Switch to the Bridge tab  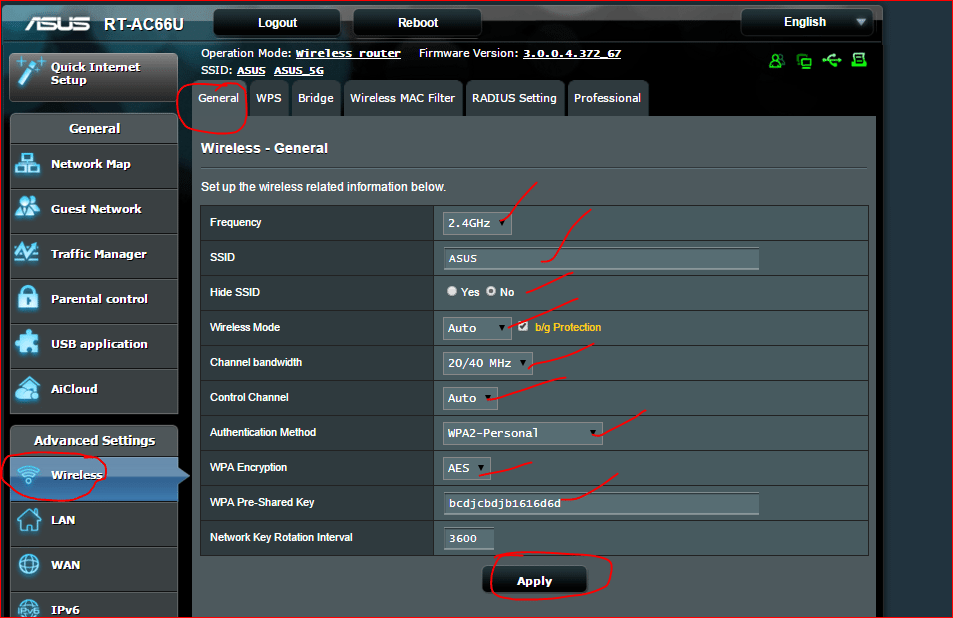click(x=315, y=98)
